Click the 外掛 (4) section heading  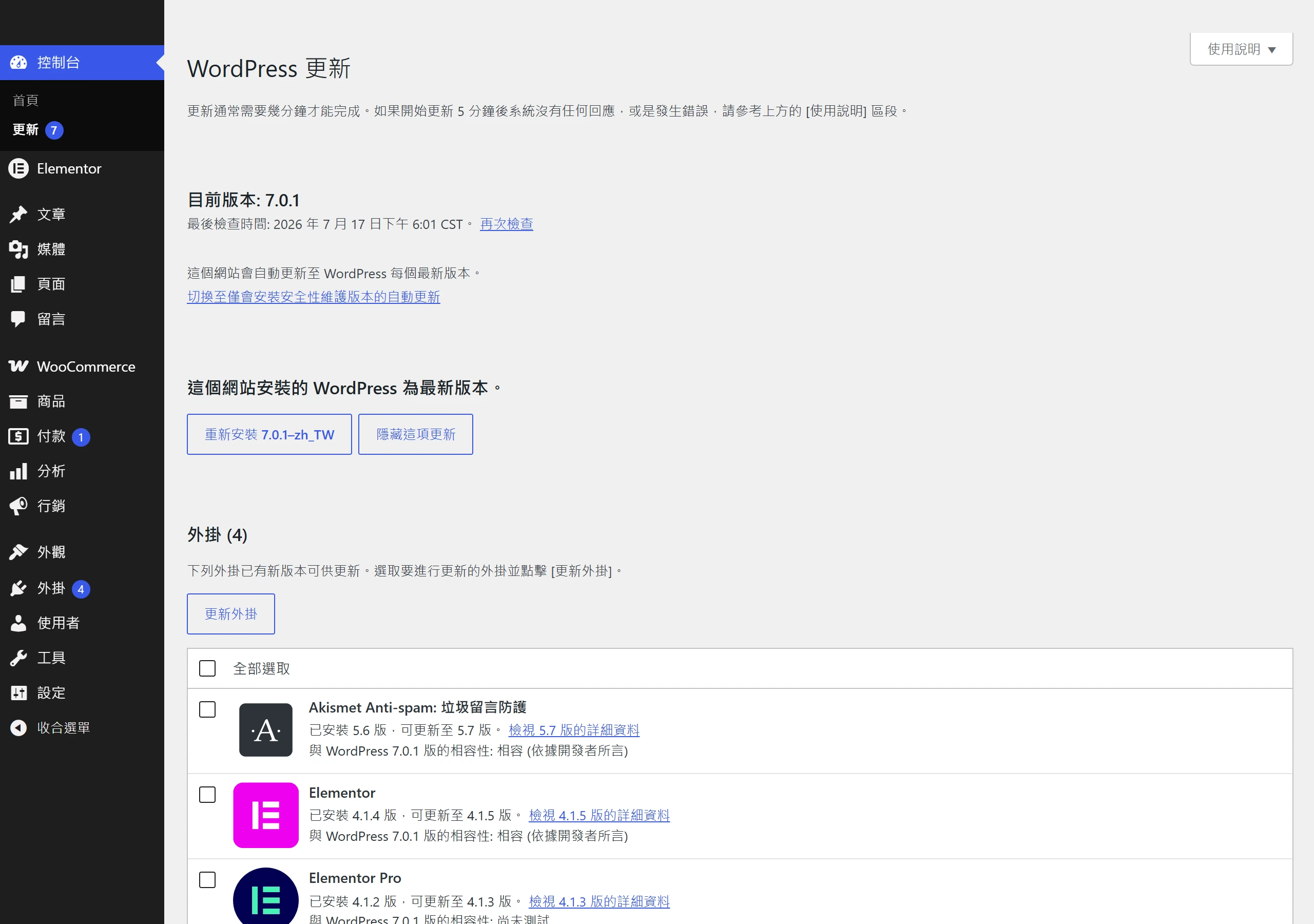[218, 535]
